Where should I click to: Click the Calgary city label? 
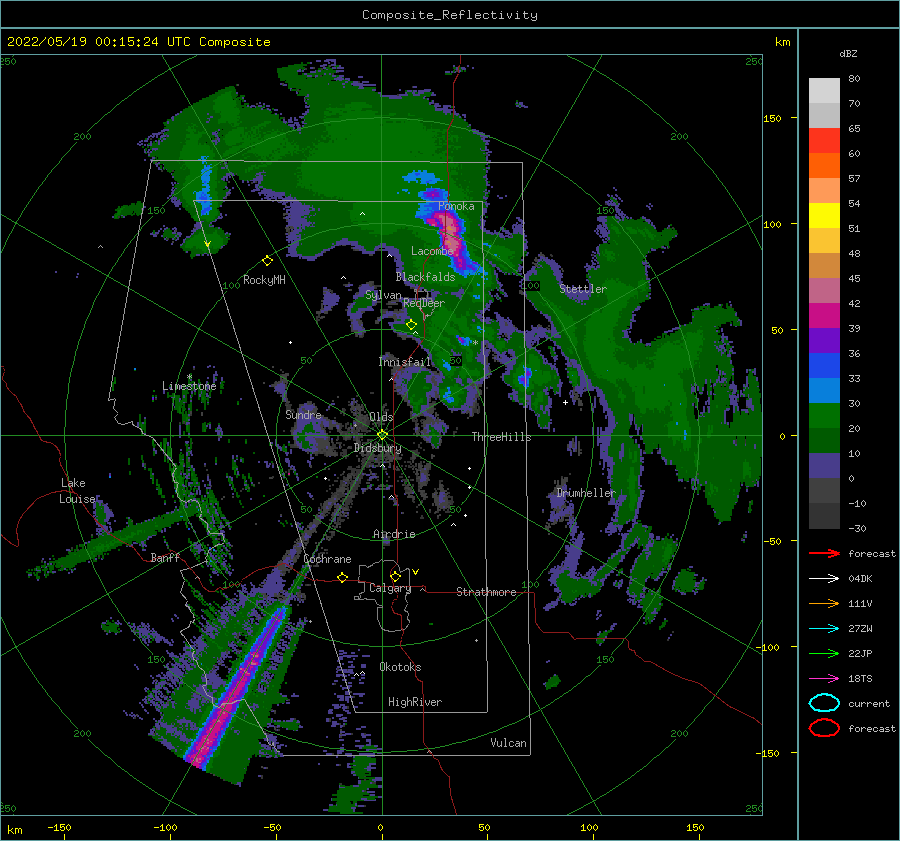[390, 588]
